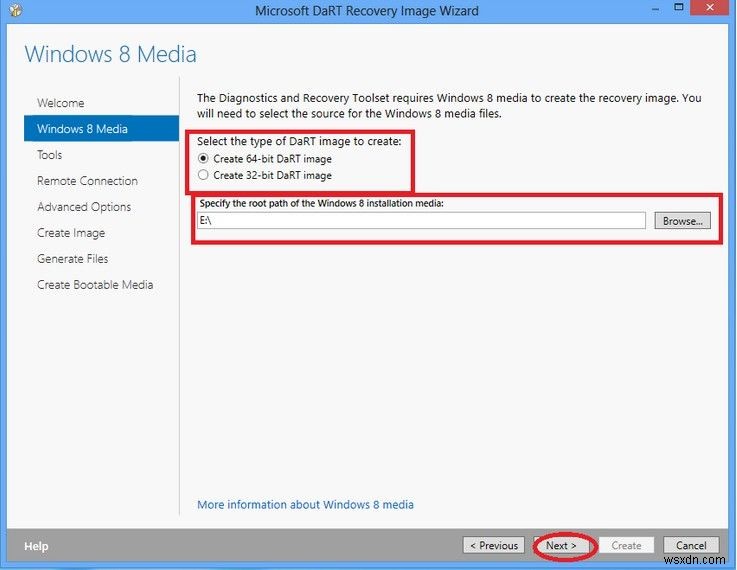
Task: Open the Create Image step
Action: point(71,233)
